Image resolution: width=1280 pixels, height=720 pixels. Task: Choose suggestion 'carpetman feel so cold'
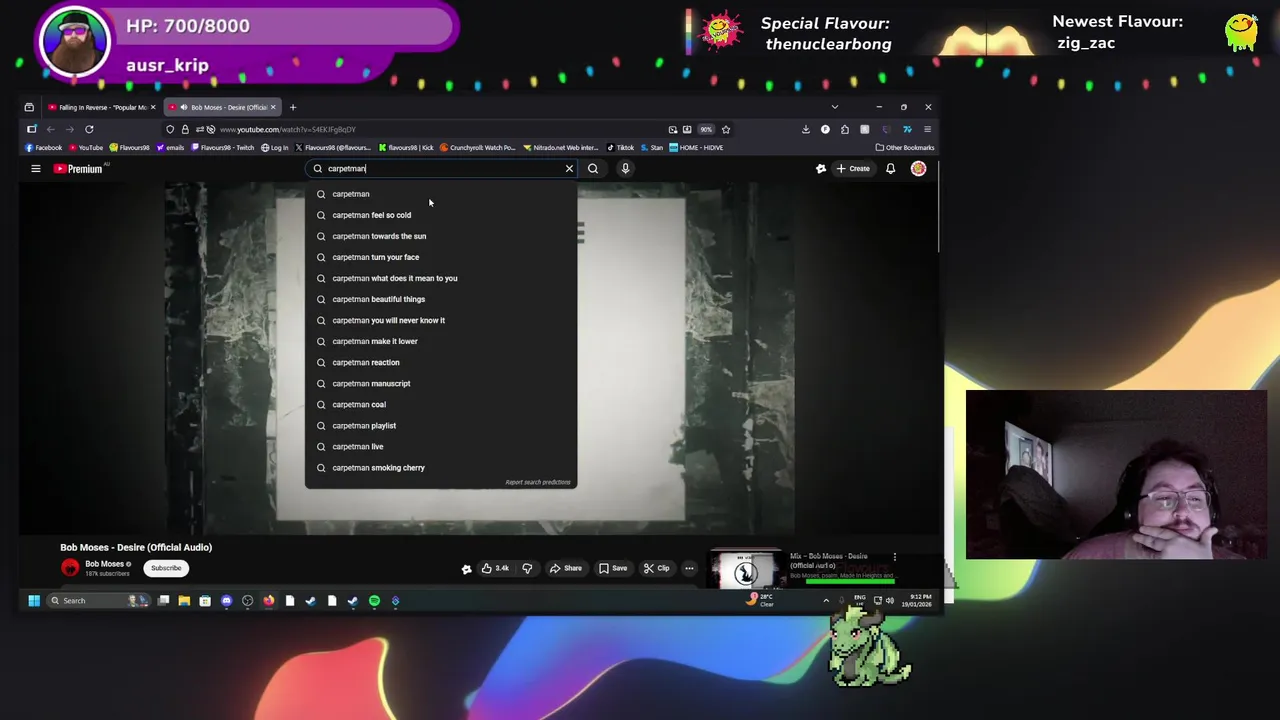click(440, 215)
